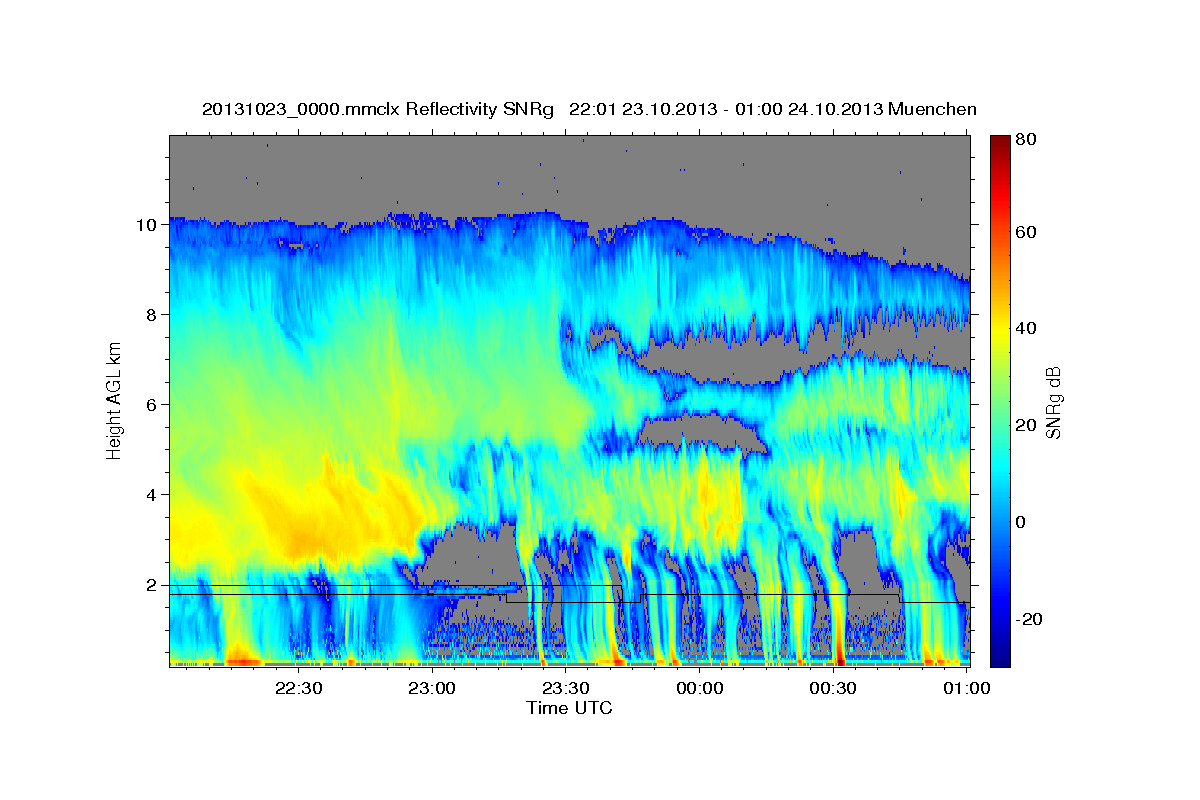Click the 23:00 time tick label
Image resolution: width=1200 pixels, height=800 pixels.
pos(433,688)
